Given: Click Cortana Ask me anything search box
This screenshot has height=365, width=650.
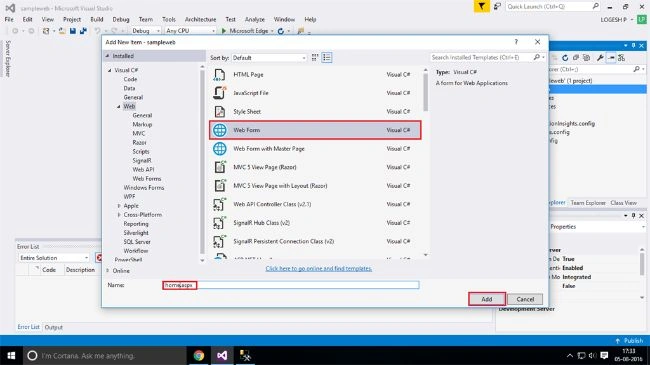Looking at the screenshot, I should click(x=104, y=355).
